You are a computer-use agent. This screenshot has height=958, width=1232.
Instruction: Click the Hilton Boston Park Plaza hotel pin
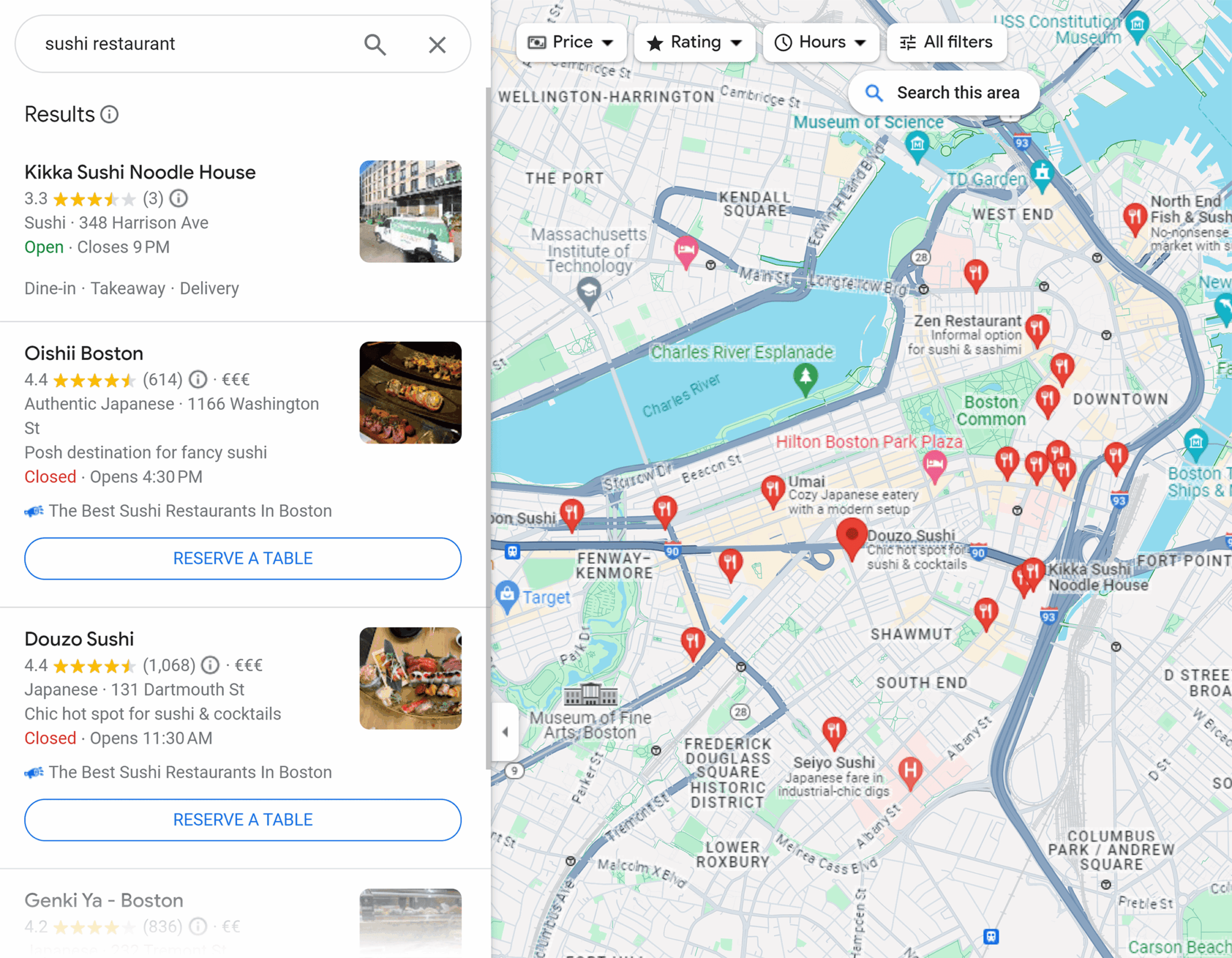click(934, 466)
